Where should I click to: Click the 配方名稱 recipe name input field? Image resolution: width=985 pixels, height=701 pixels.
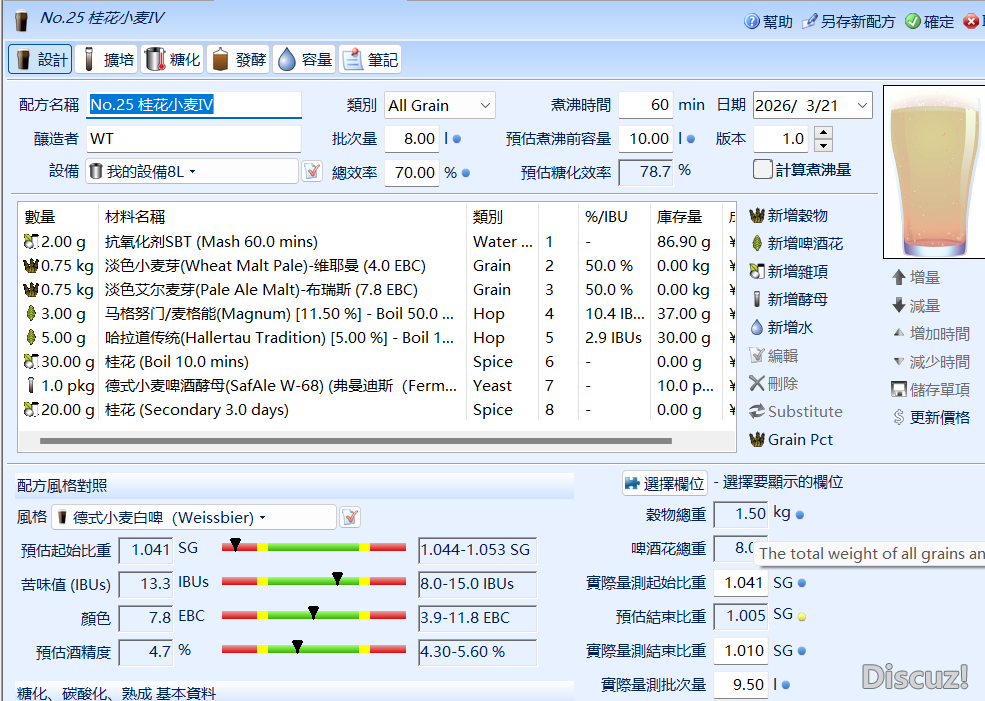(194, 105)
